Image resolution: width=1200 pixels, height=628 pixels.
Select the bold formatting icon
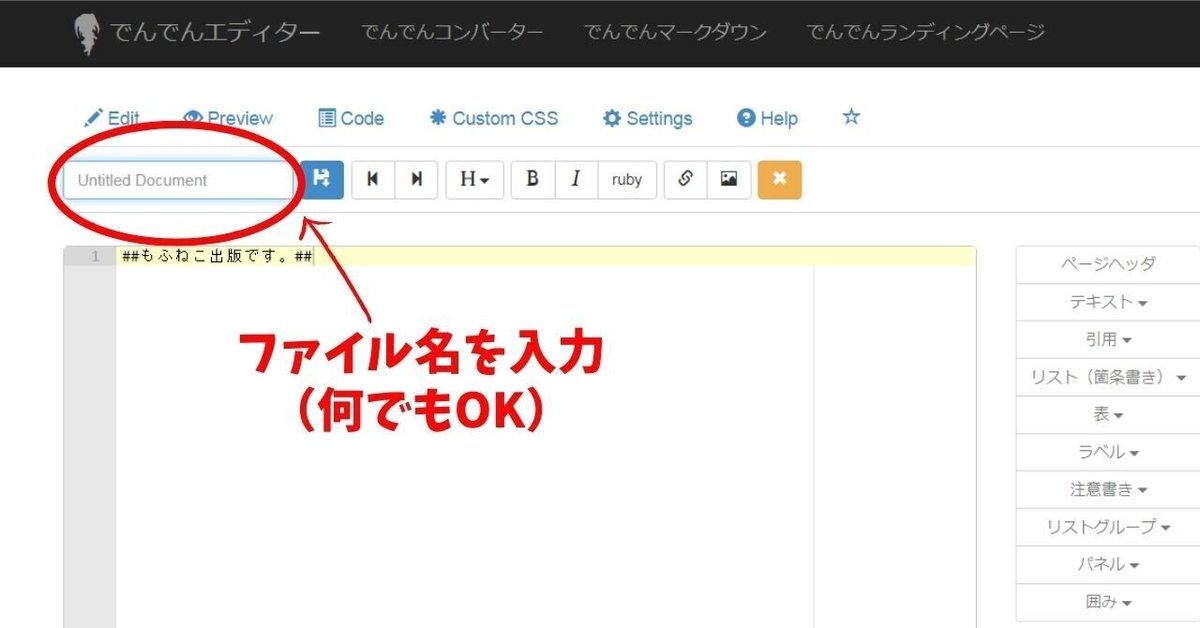[x=532, y=180]
